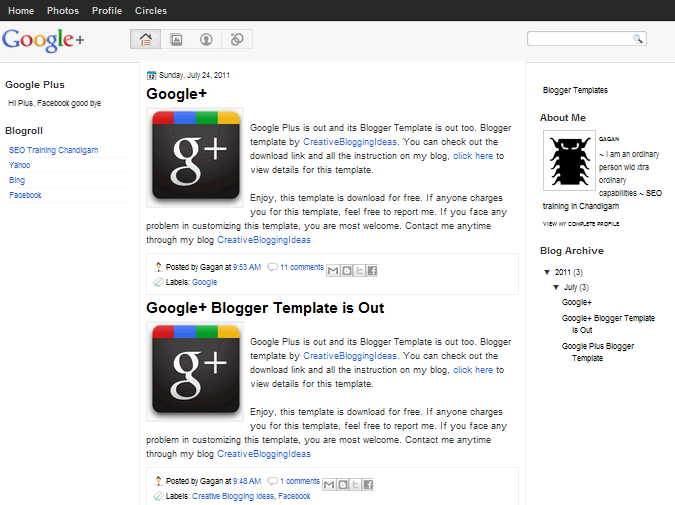Open Profile in the top menu
This screenshot has height=505, width=675.
coord(107,11)
